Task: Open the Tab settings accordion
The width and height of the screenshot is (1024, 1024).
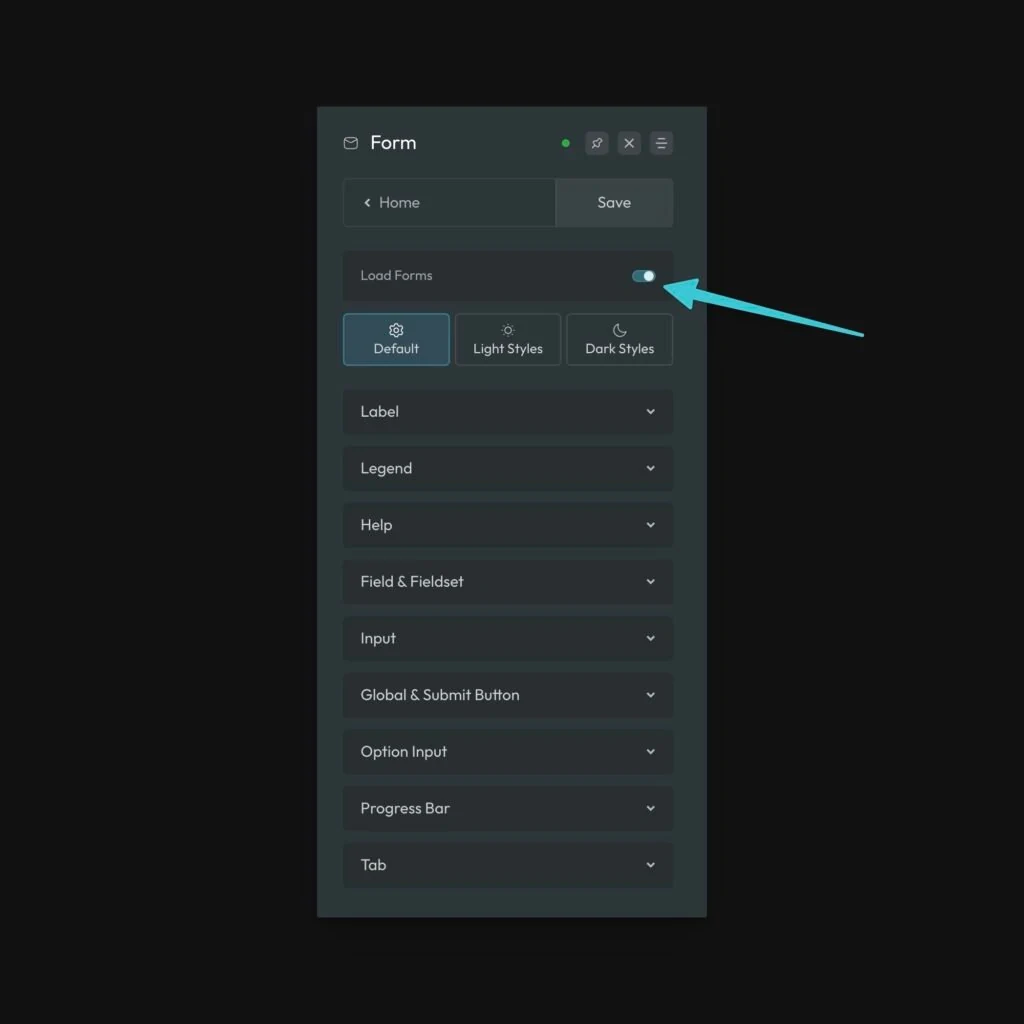Action: [508, 865]
